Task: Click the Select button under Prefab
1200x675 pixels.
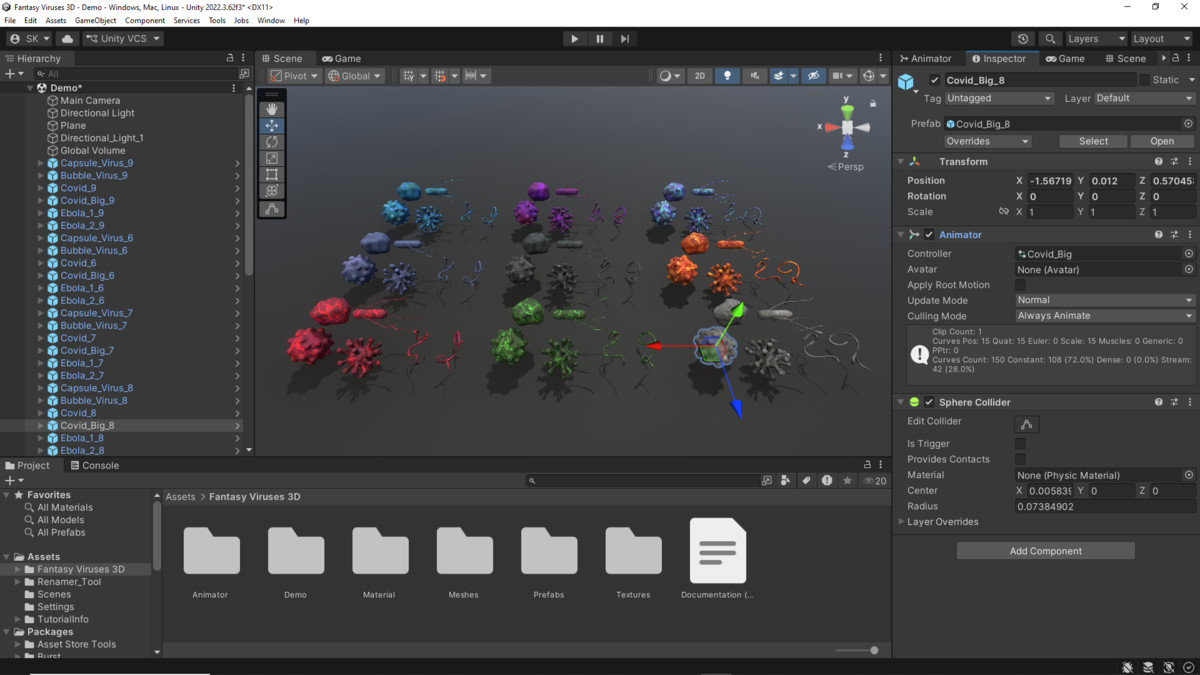Action: (x=1092, y=140)
